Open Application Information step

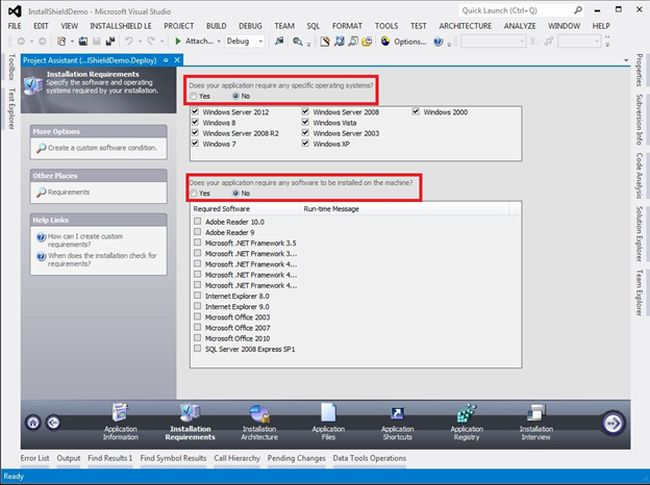(120, 422)
